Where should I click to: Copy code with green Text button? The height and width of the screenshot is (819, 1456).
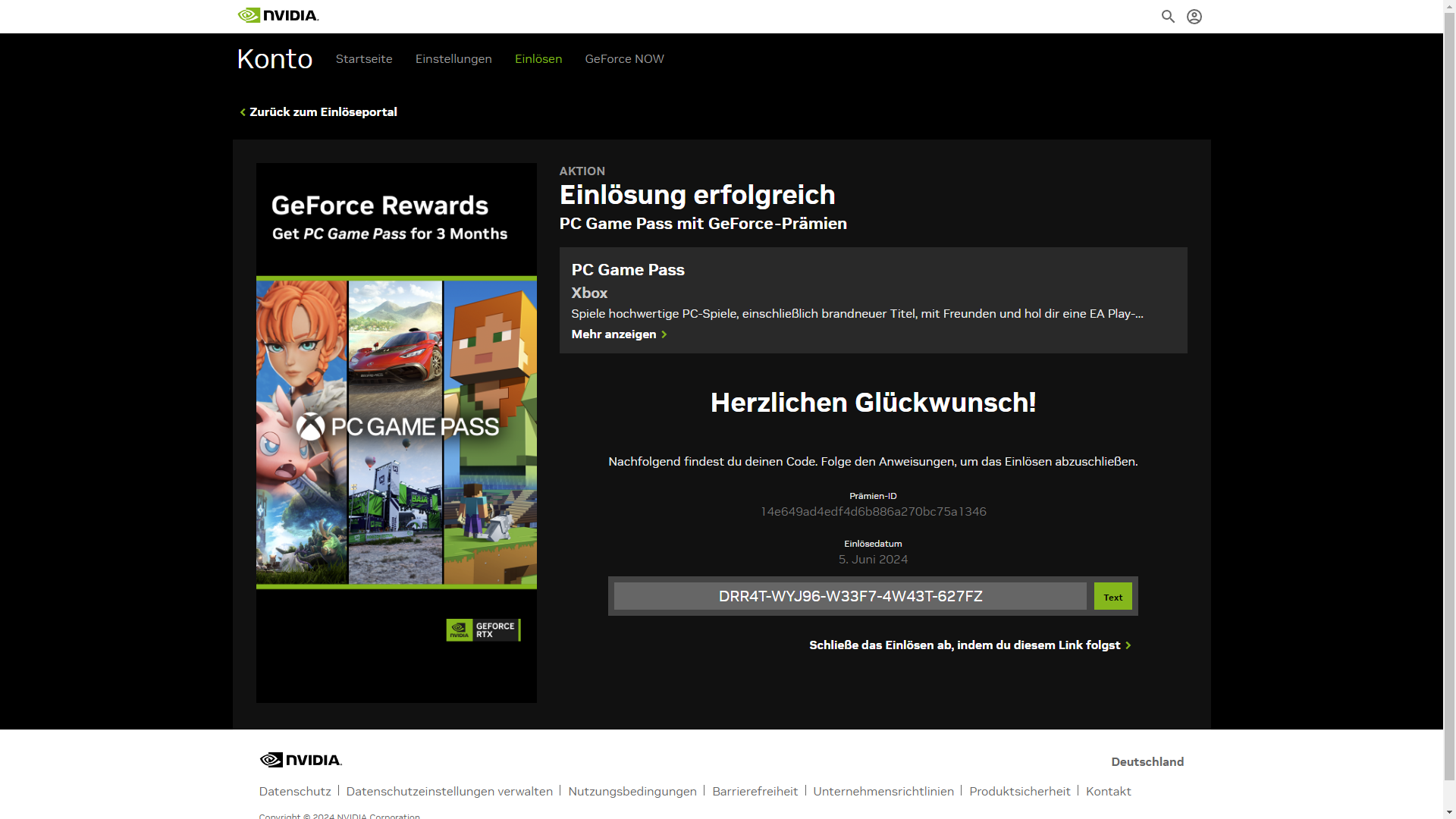[1112, 596]
